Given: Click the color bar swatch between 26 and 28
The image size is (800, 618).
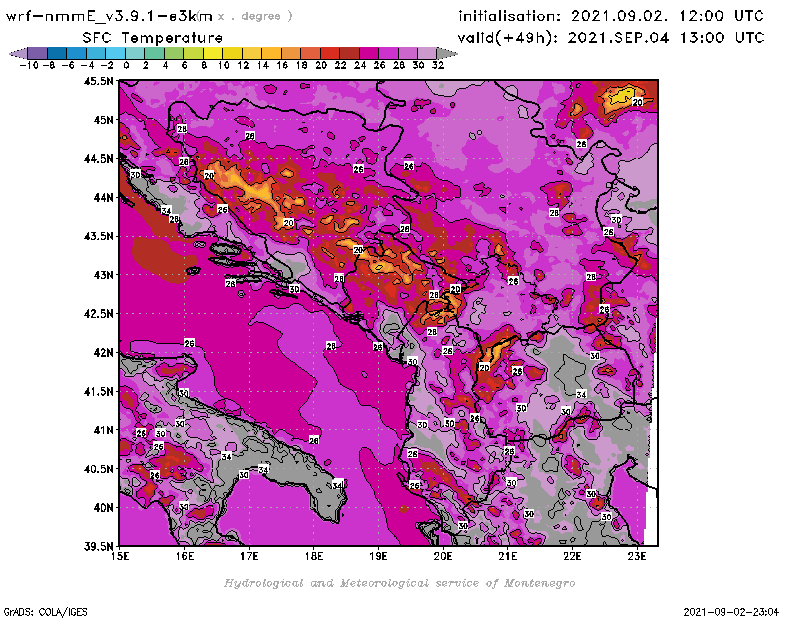Looking at the screenshot, I should (388, 54).
